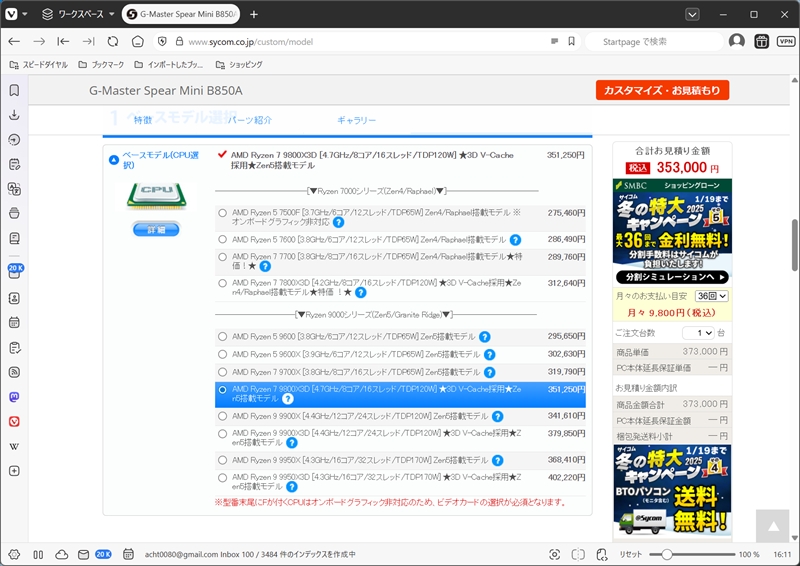Select AMD Ryzen 5 7600 option

(222, 240)
